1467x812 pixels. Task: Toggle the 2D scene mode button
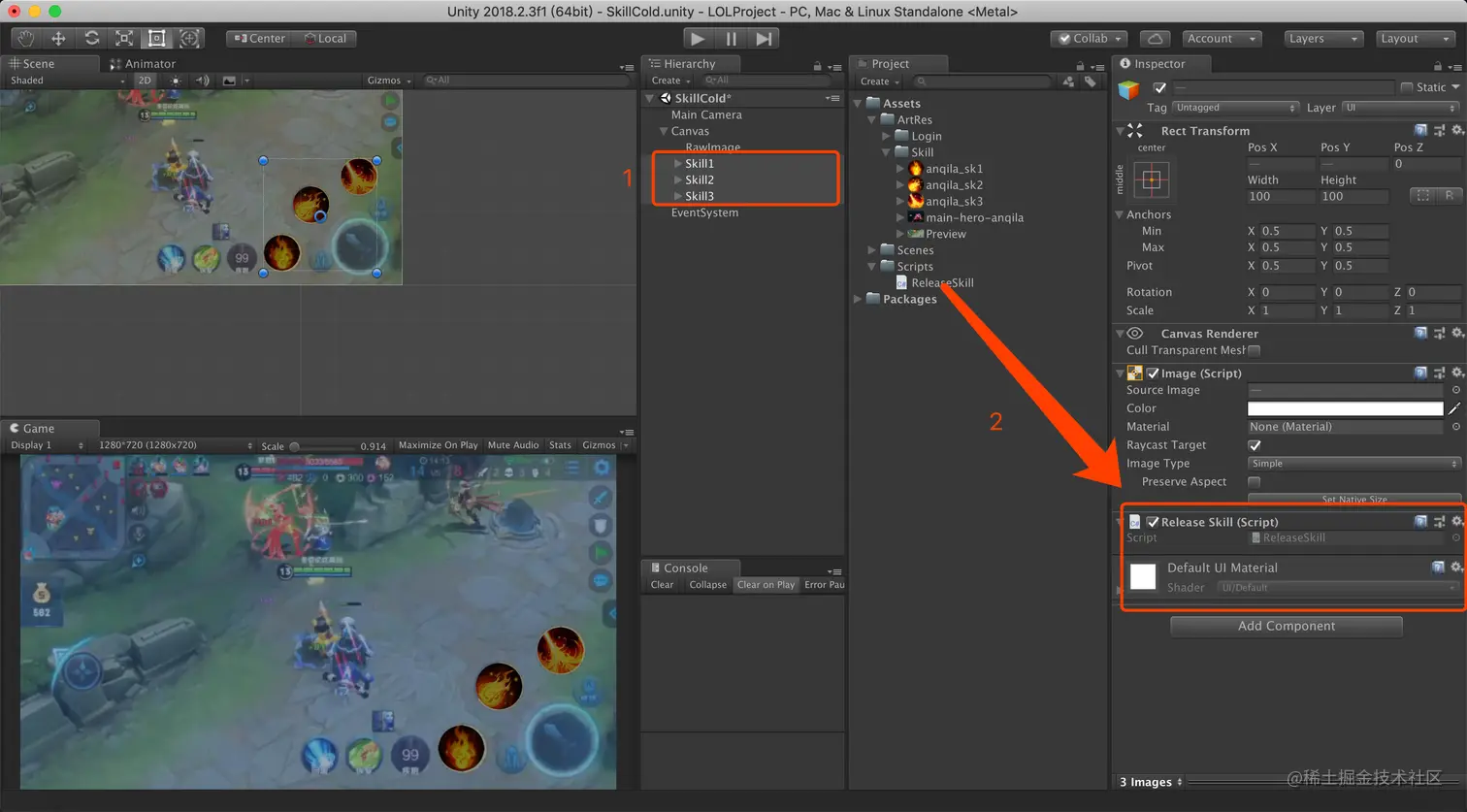pyautogui.click(x=145, y=81)
